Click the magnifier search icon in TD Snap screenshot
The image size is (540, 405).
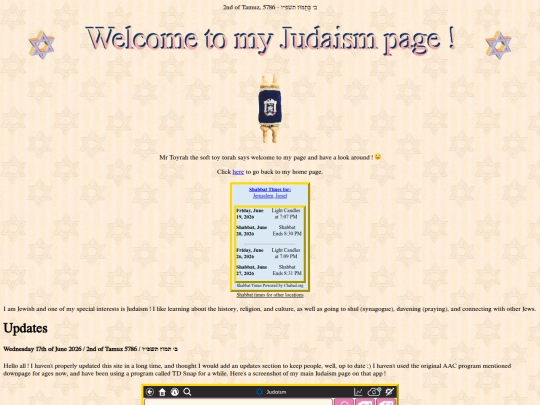click(x=187, y=392)
